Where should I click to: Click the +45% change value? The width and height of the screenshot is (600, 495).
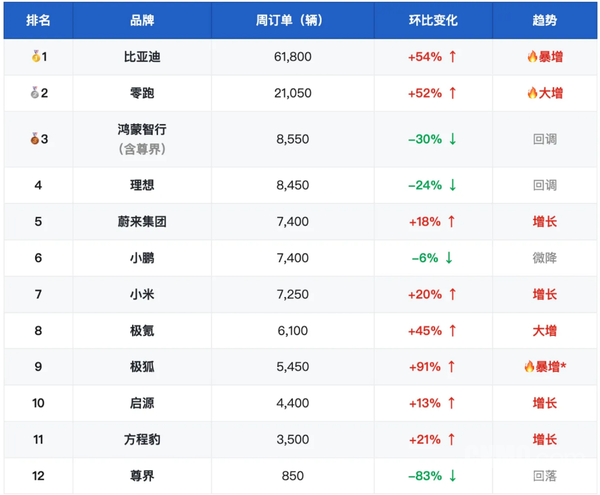tap(425, 331)
